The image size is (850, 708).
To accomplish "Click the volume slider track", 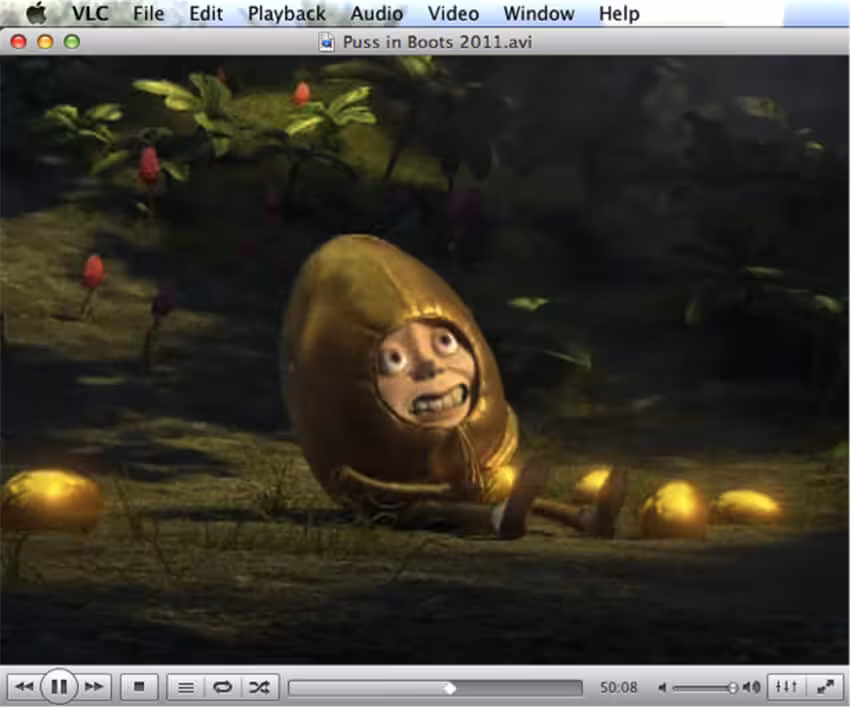I will pyautogui.click(x=703, y=688).
